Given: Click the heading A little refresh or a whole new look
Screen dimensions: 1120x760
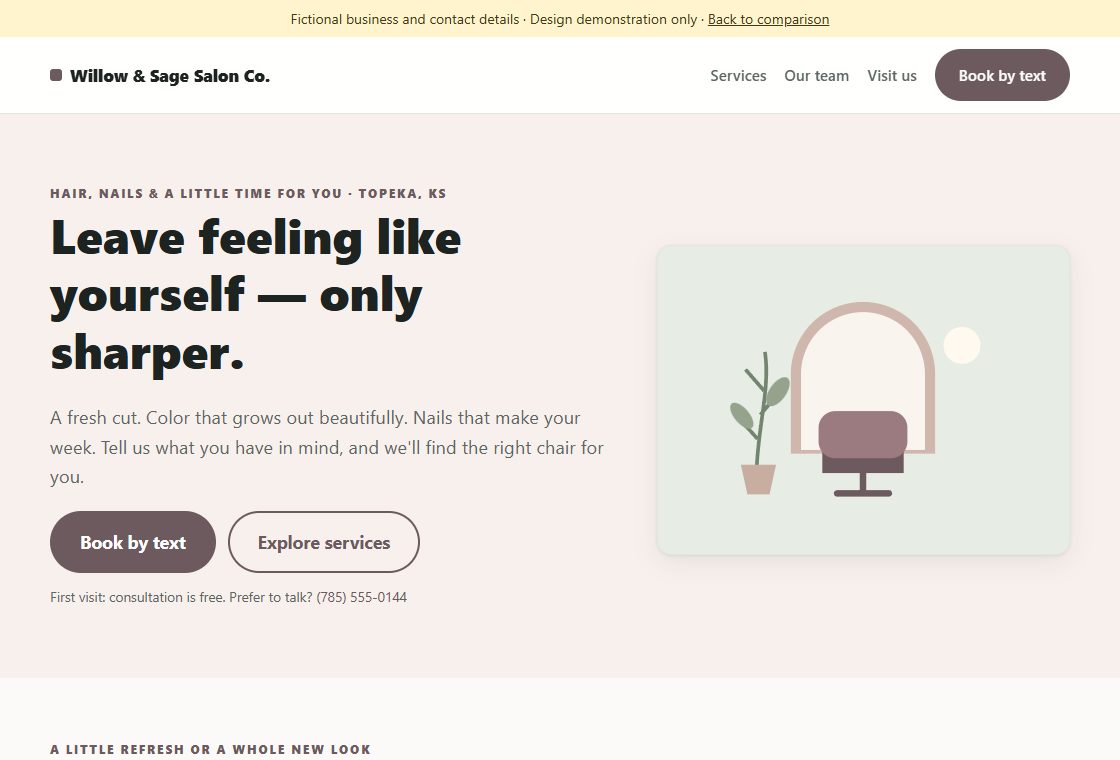Looking at the screenshot, I should click(211, 749).
